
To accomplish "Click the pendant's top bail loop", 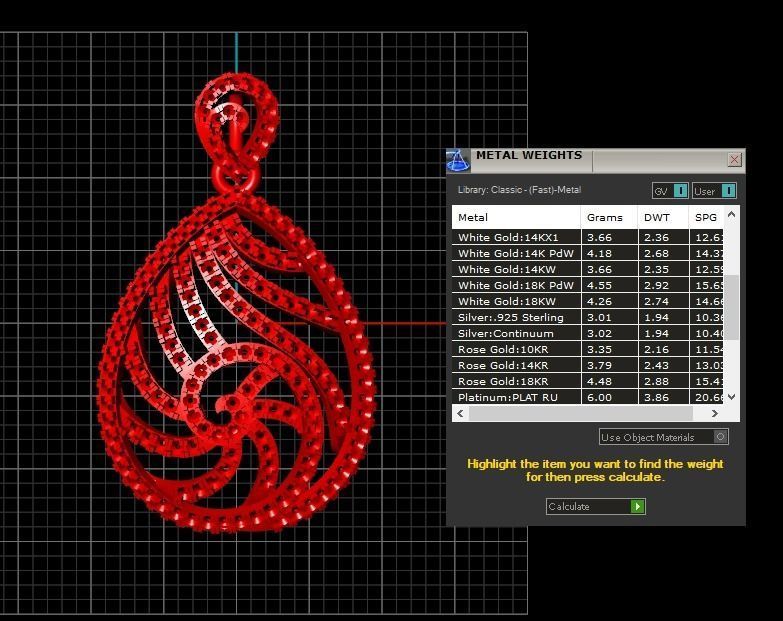I will [x=236, y=122].
